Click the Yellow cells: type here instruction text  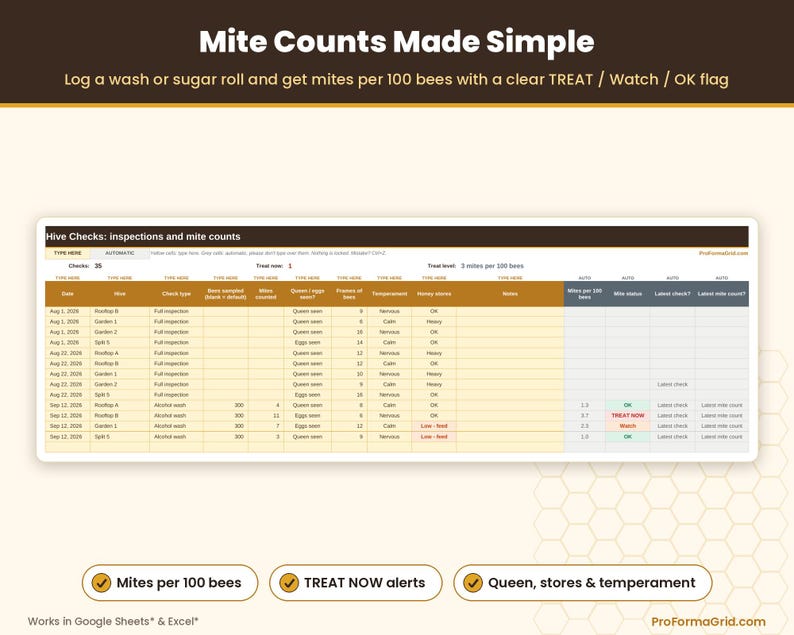click(x=268, y=253)
